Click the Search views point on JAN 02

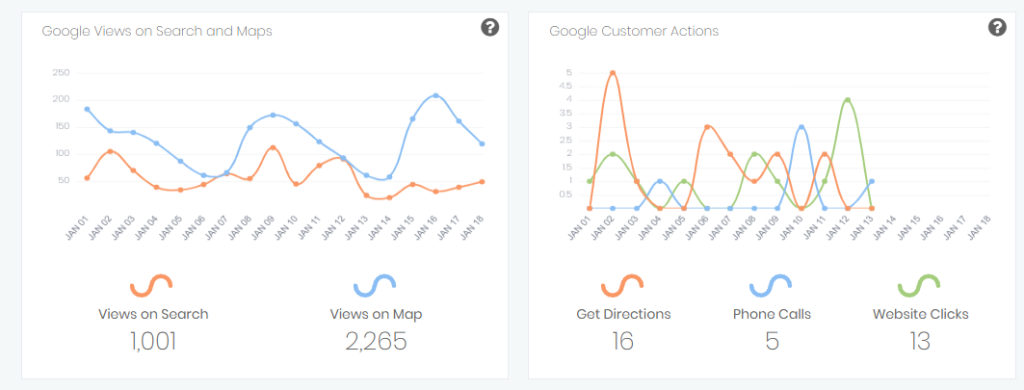pos(110,152)
